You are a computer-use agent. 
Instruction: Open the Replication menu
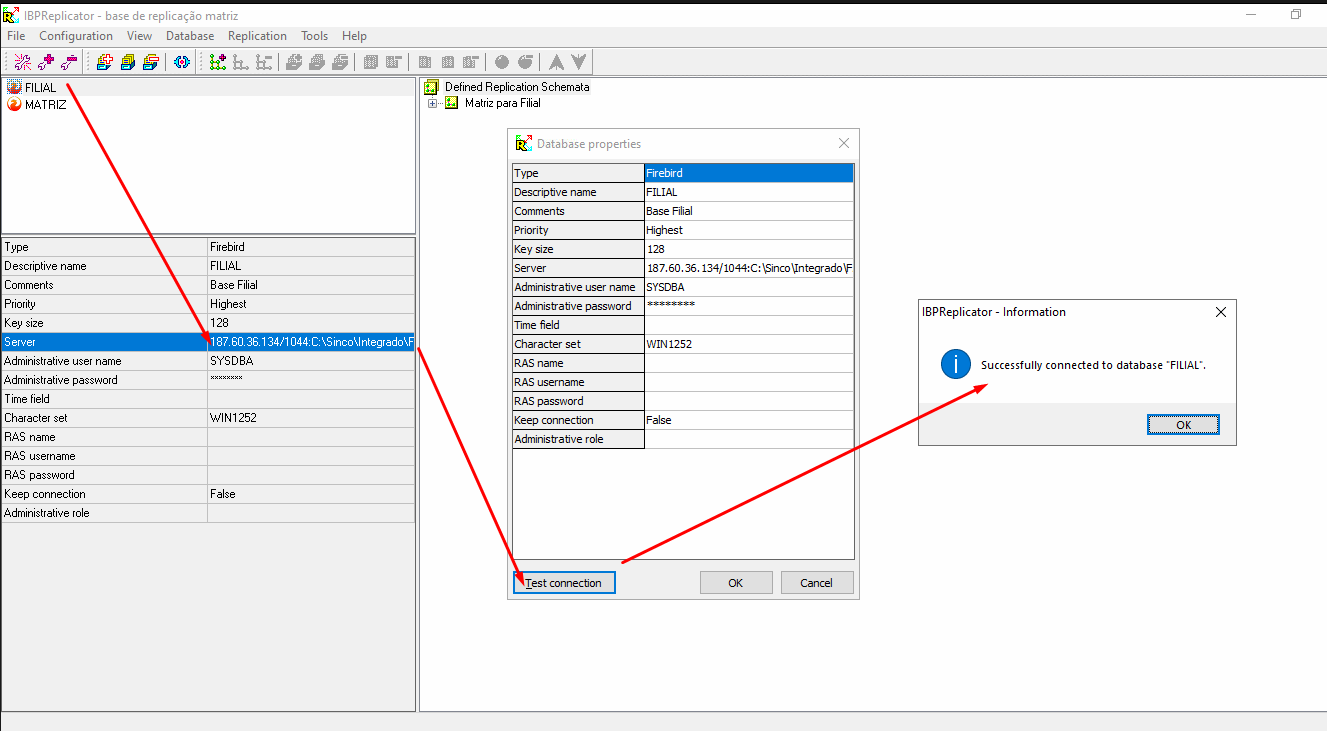click(x=257, y=36)
